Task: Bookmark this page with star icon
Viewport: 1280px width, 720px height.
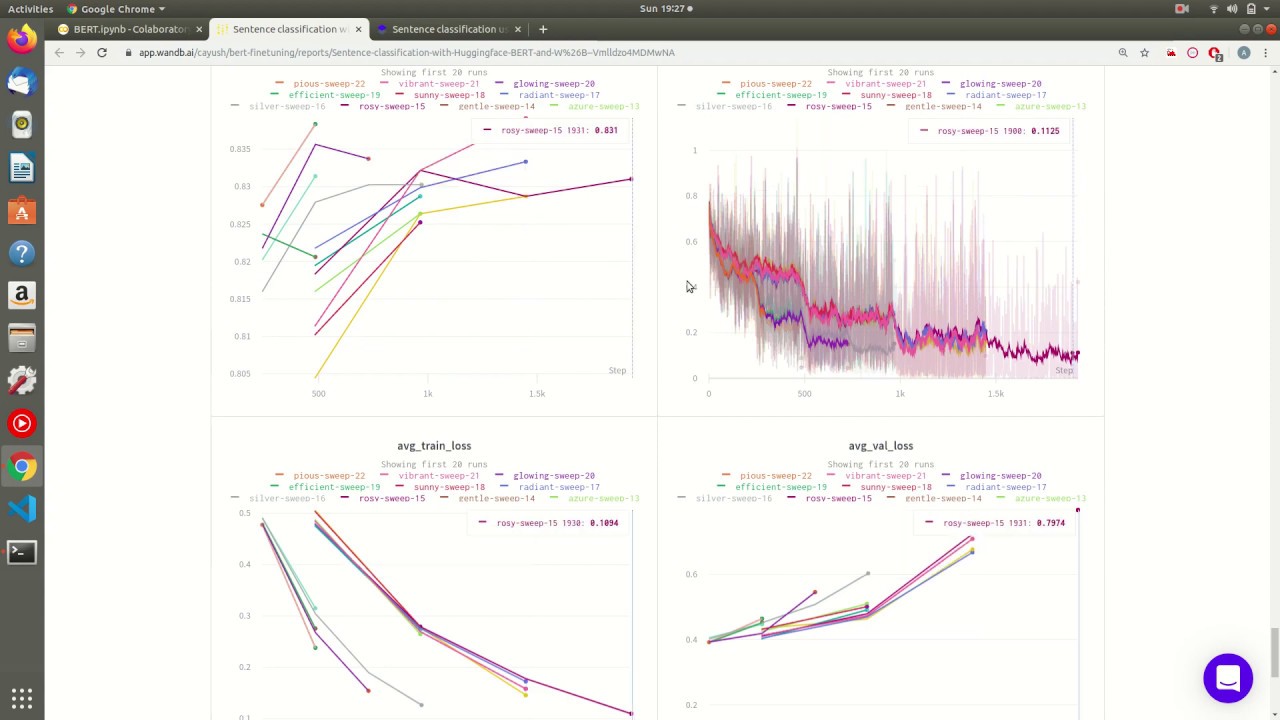Action: (1145, 53)
